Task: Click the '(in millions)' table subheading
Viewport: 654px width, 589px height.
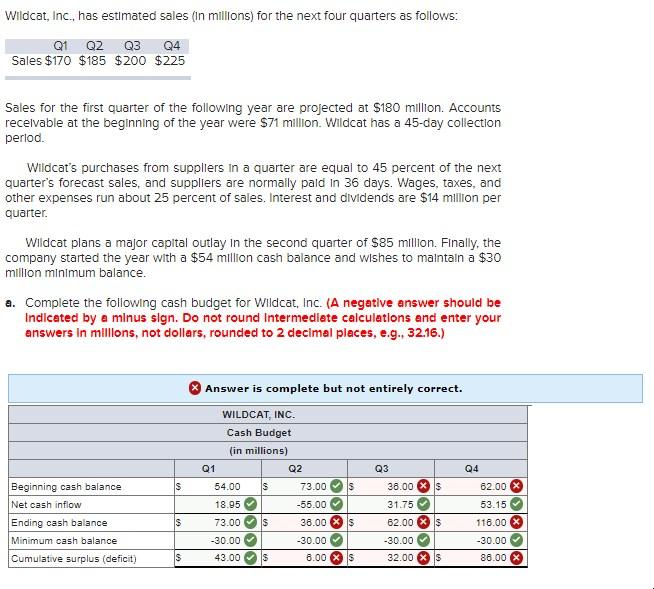Action: 259,451
